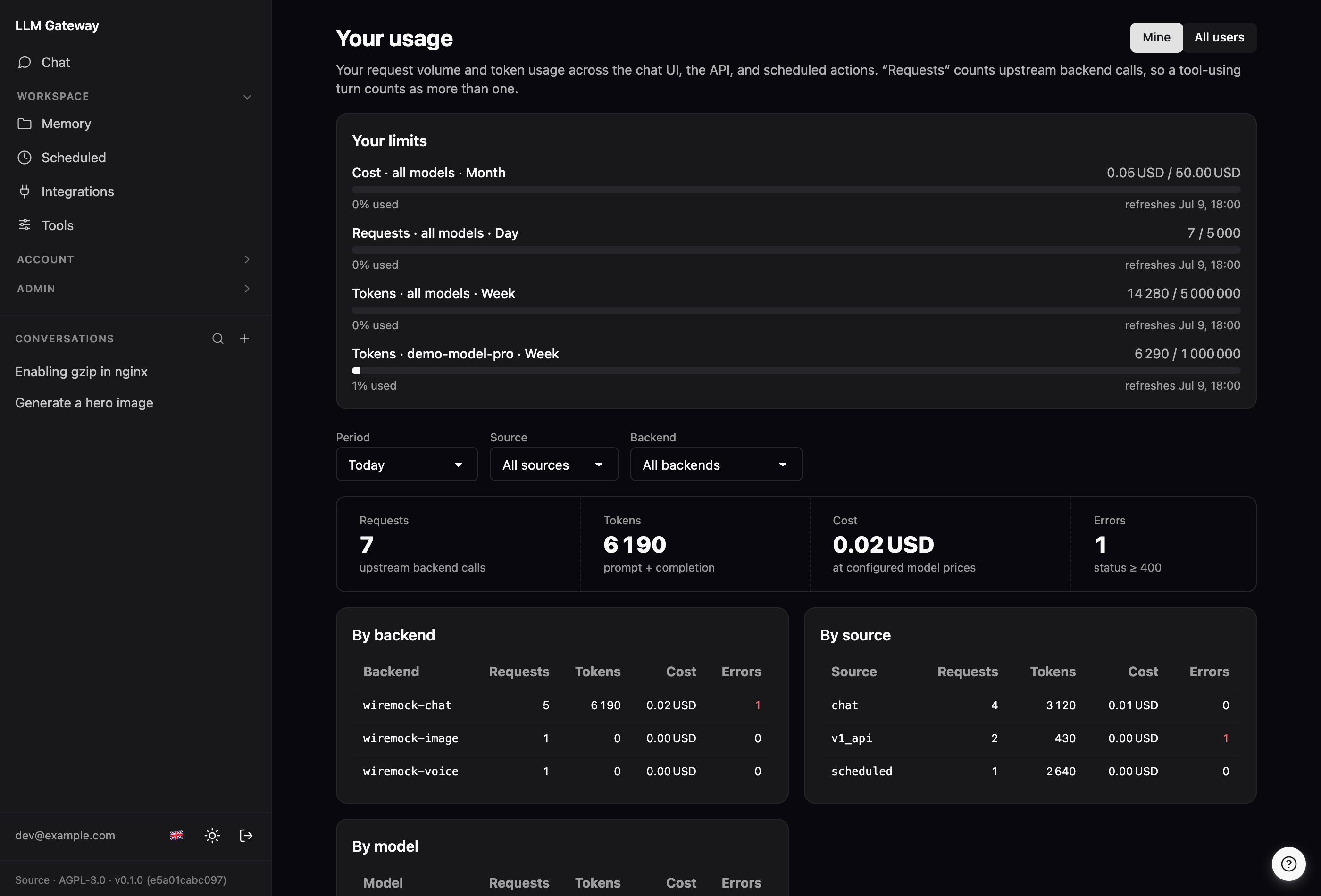Click the By model section heading
The image size is (1321, 896).
[x=385, y=846]
